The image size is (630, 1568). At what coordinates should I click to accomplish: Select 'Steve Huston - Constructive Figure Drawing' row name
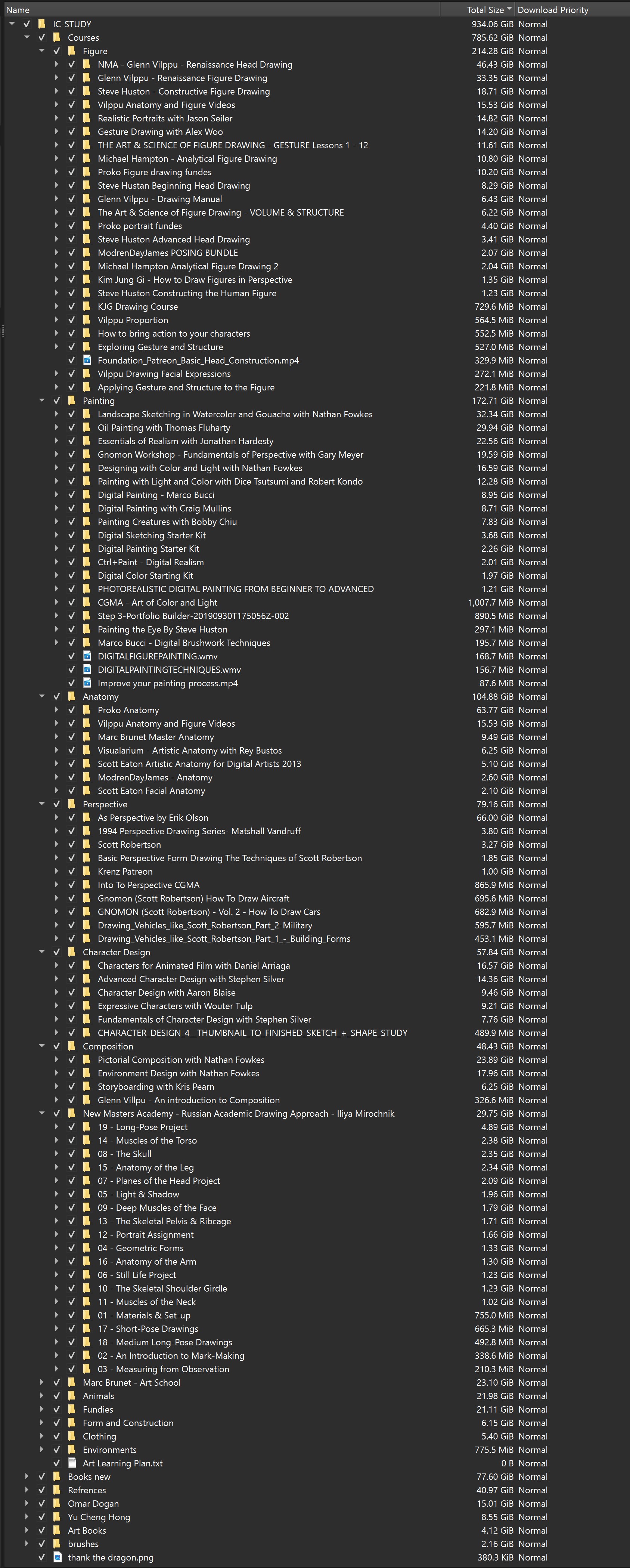(x=184, y=91)
